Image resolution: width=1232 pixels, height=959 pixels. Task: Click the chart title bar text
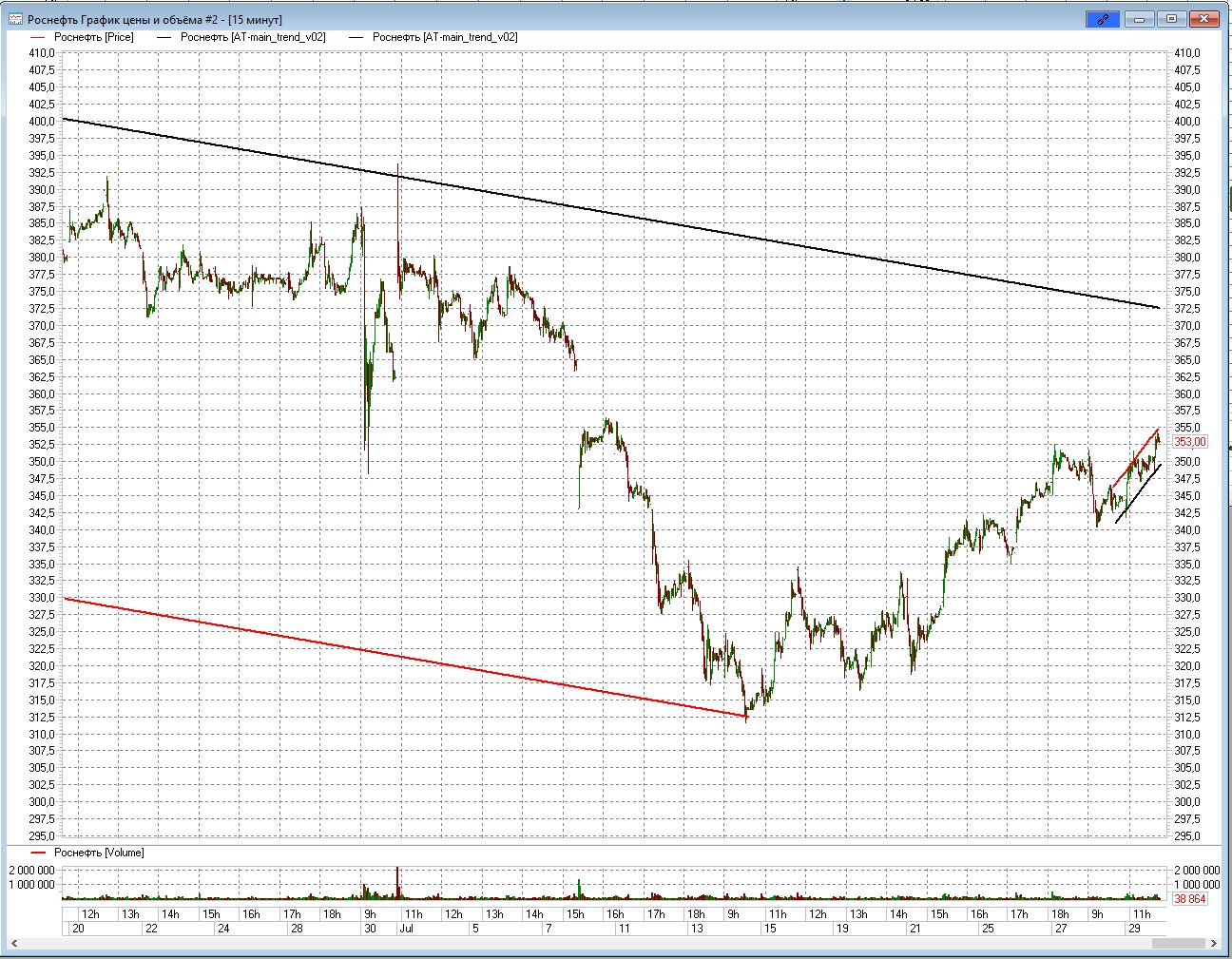[154, 19]
